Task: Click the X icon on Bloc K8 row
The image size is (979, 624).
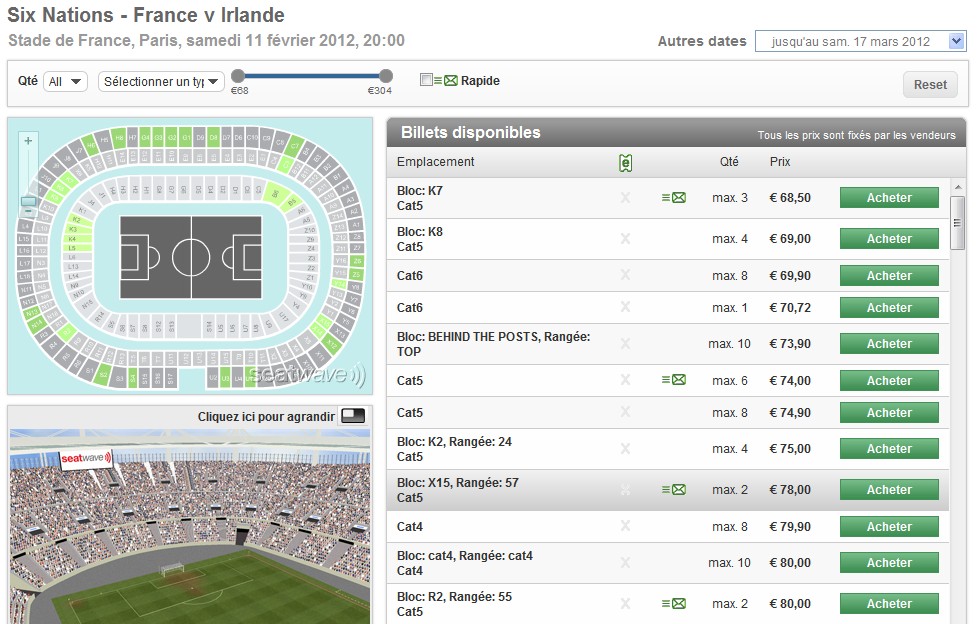Action: [x=625, y=239]
